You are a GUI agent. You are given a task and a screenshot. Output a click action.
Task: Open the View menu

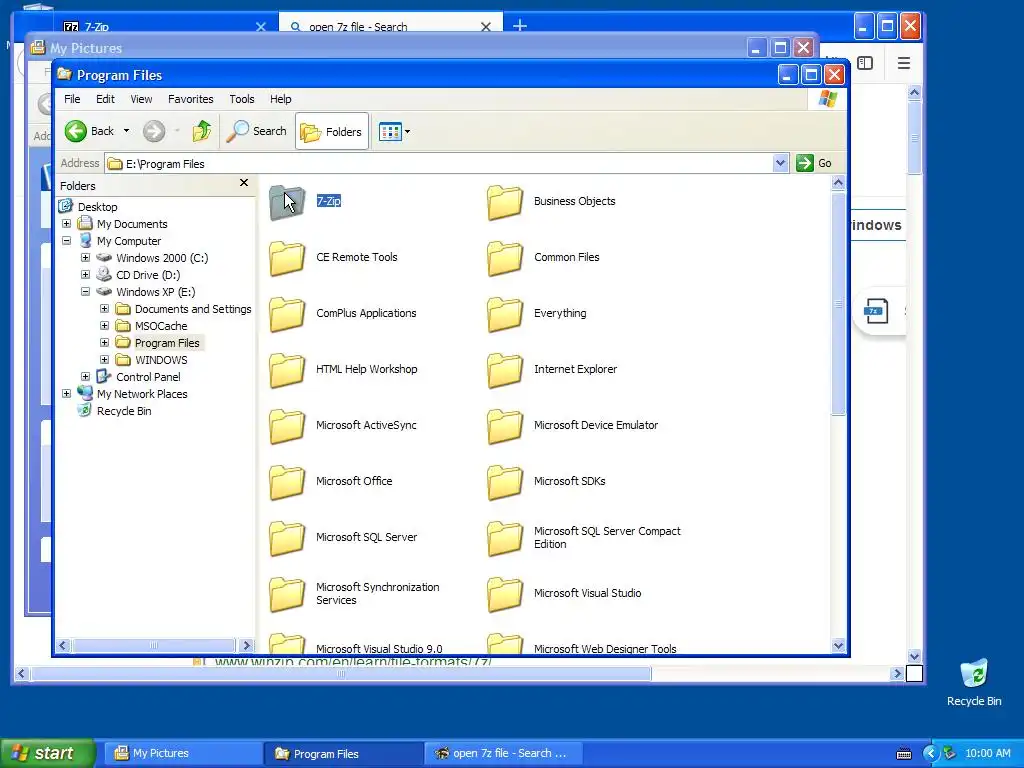pyautogui.click(x=141, y=99)
